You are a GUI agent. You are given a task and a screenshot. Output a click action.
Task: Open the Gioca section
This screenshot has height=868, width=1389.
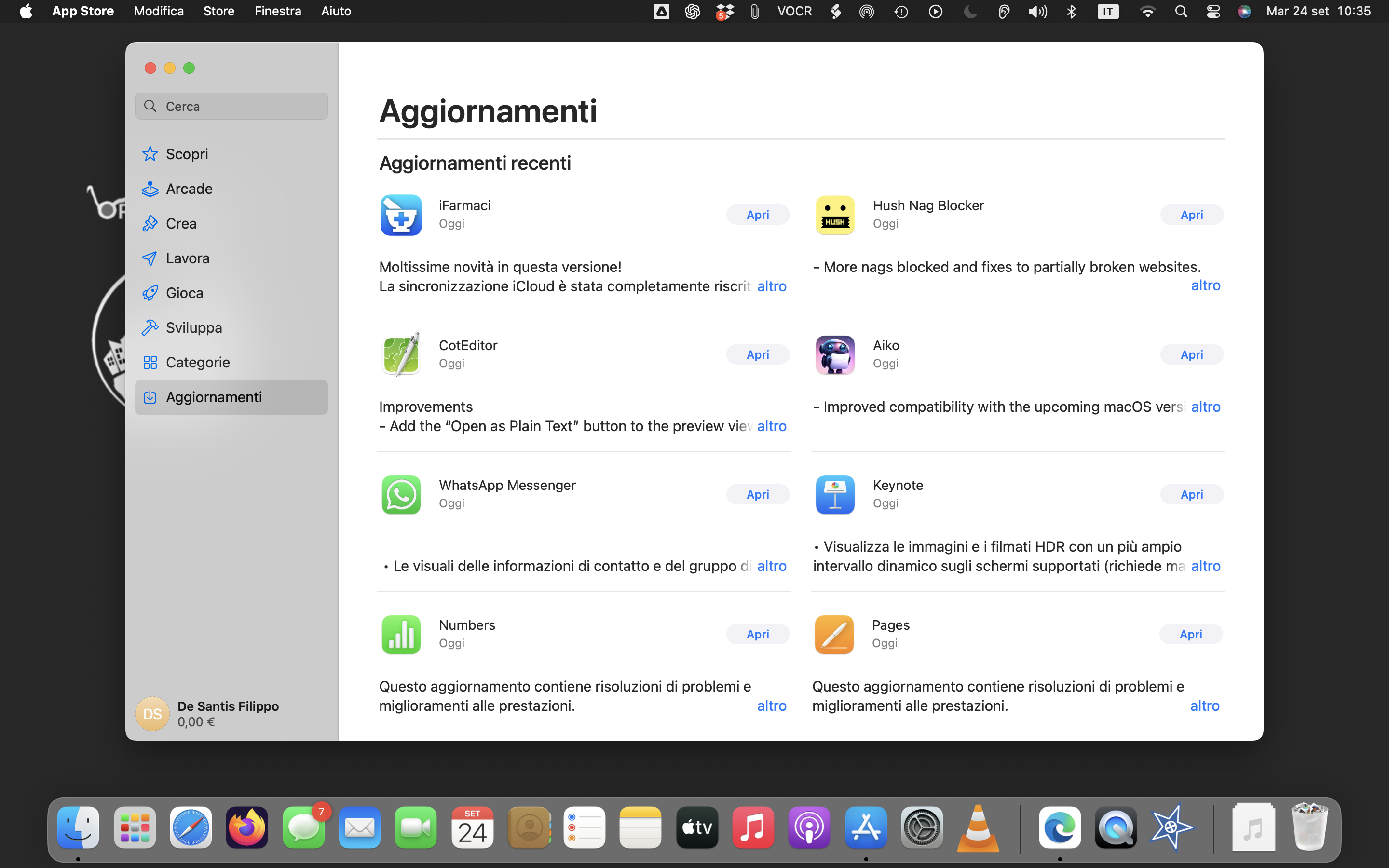pos(231,293)
